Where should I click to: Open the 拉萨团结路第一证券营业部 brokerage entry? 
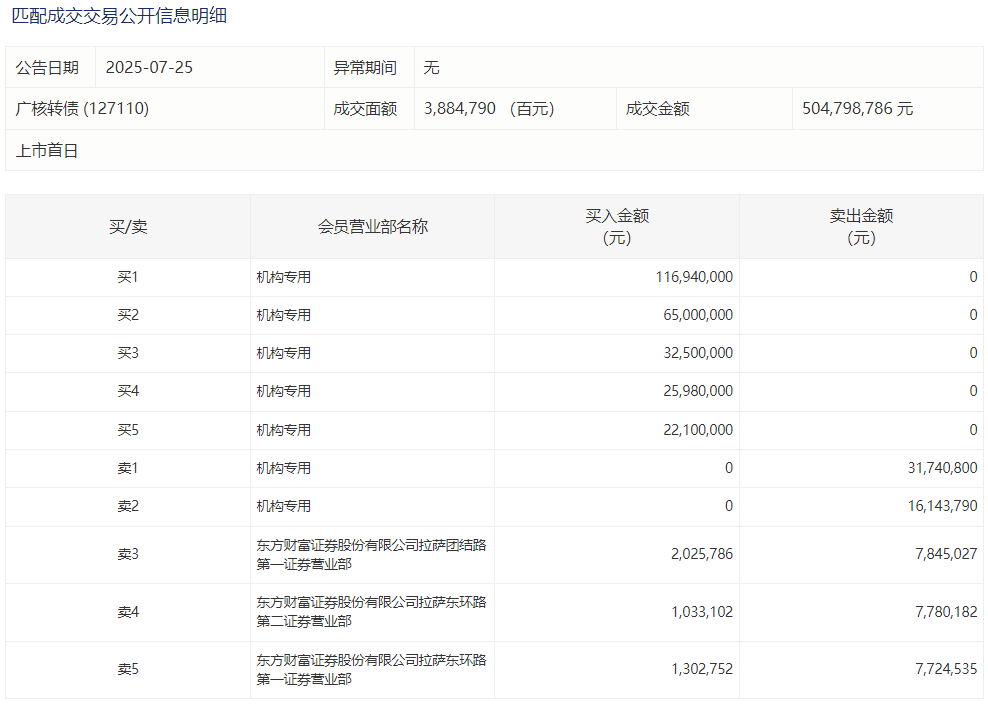click(x=371, y=555)
